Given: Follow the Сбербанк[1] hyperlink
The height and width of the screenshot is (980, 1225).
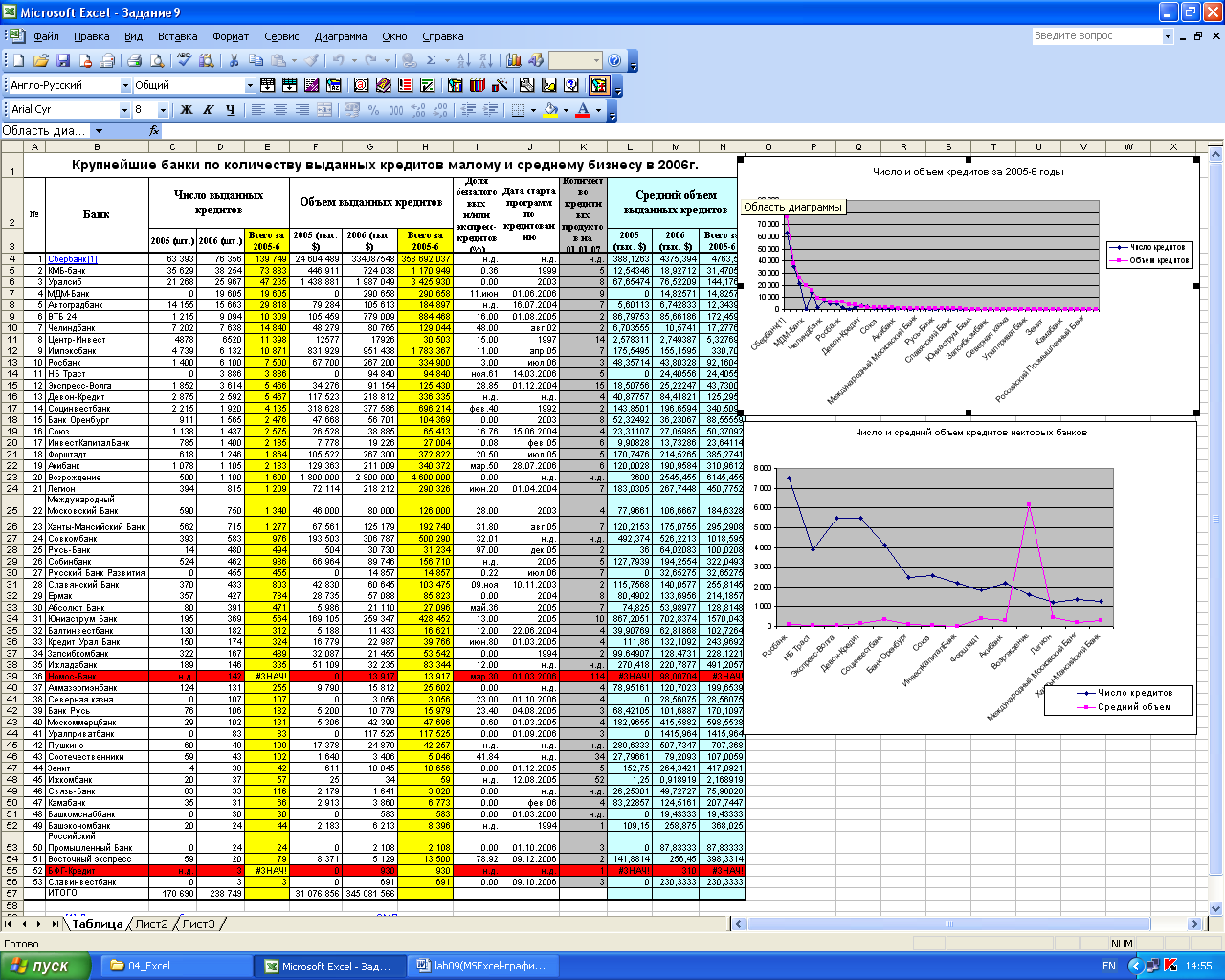Looking at the screenshot, I should (73, 259).
